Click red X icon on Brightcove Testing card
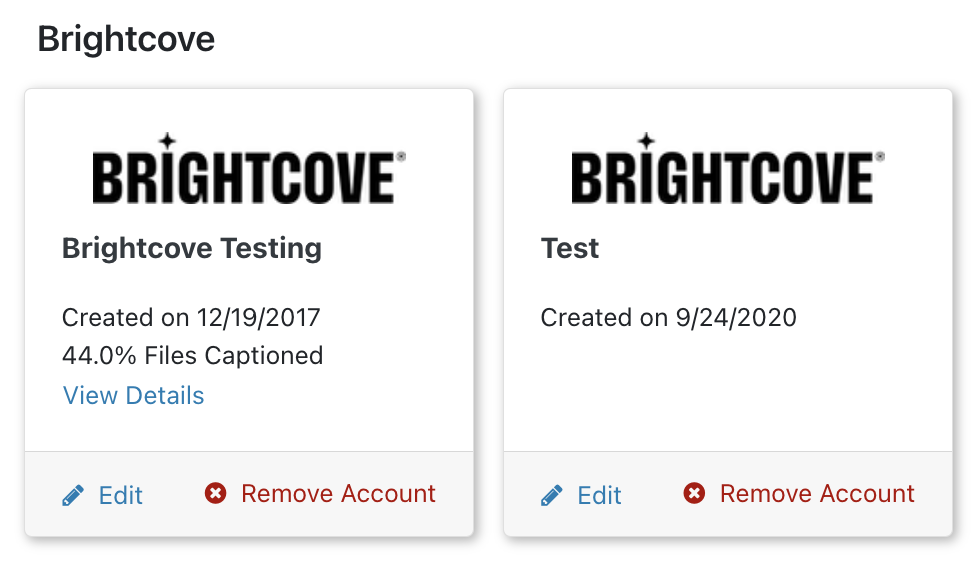The height and width of the screenshot is (573, 972). pyautogui.click(x=216, y=494)
